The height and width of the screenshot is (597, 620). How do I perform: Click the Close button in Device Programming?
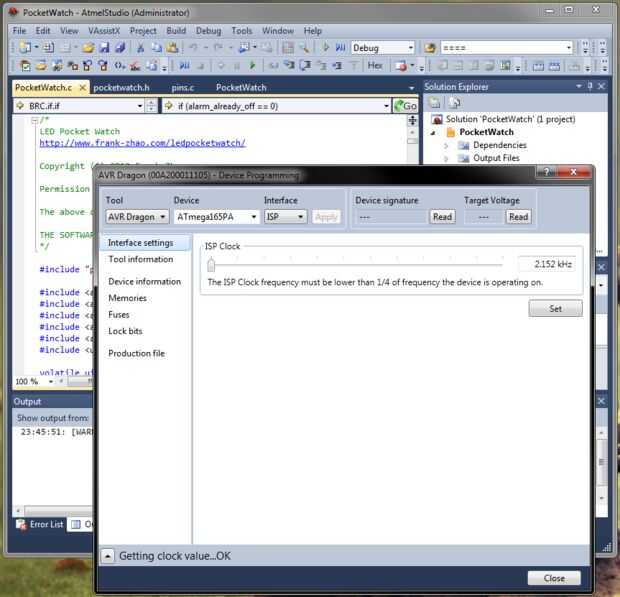click(554, 578)
